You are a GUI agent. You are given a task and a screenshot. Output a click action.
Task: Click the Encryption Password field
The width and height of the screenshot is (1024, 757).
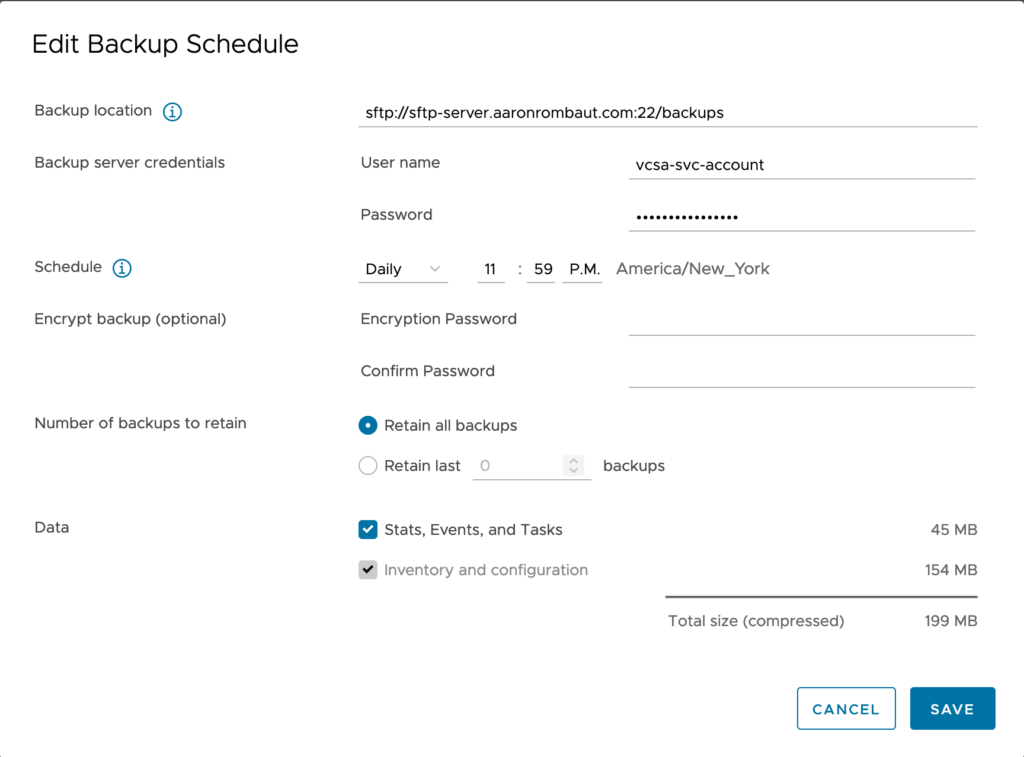801,321
